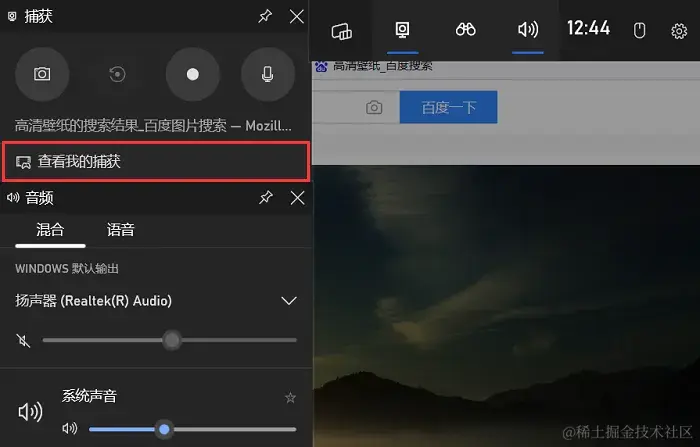
Task: Open the widget menu in Game Bar
Action: tap(342, 31)
